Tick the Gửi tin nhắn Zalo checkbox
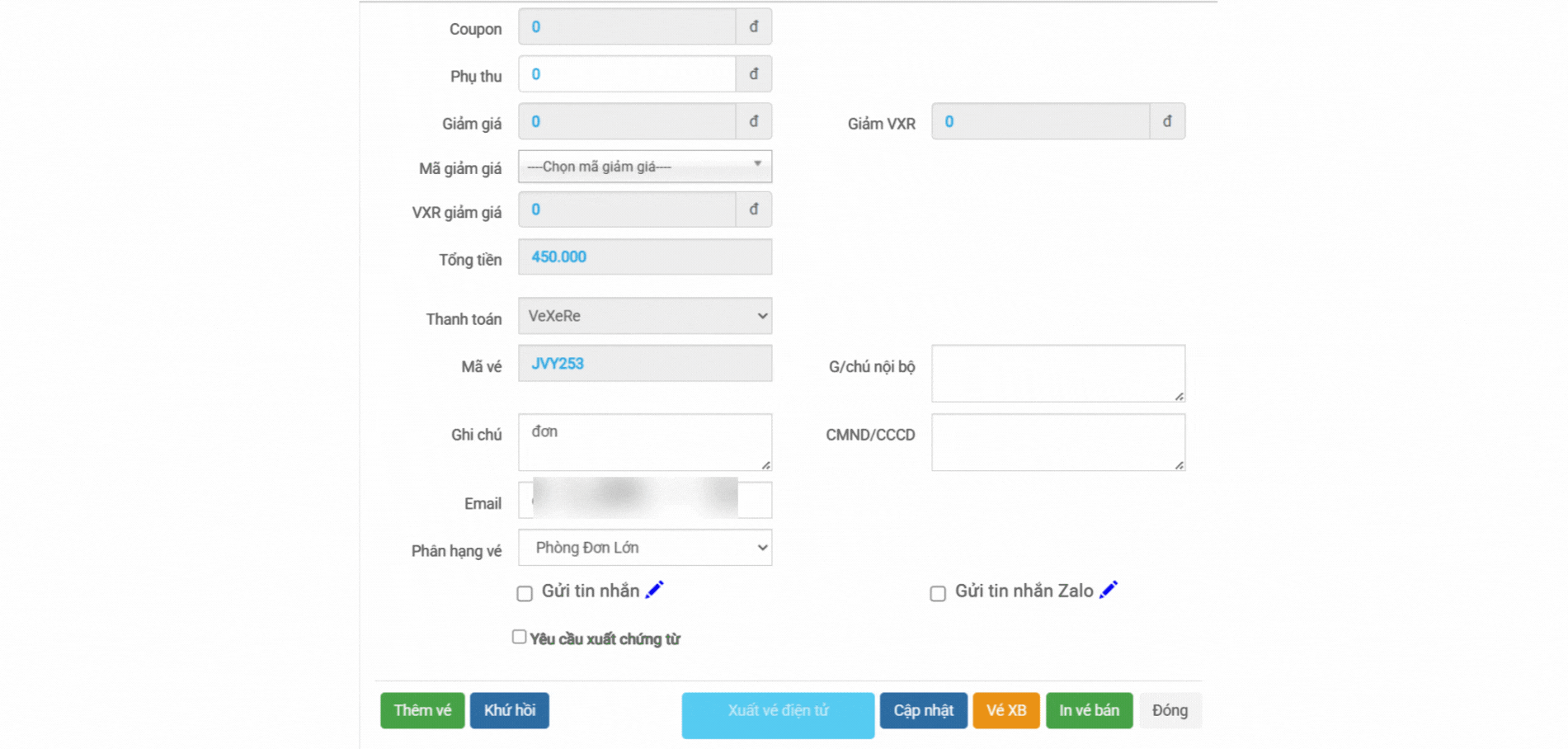 pos(938,593)
